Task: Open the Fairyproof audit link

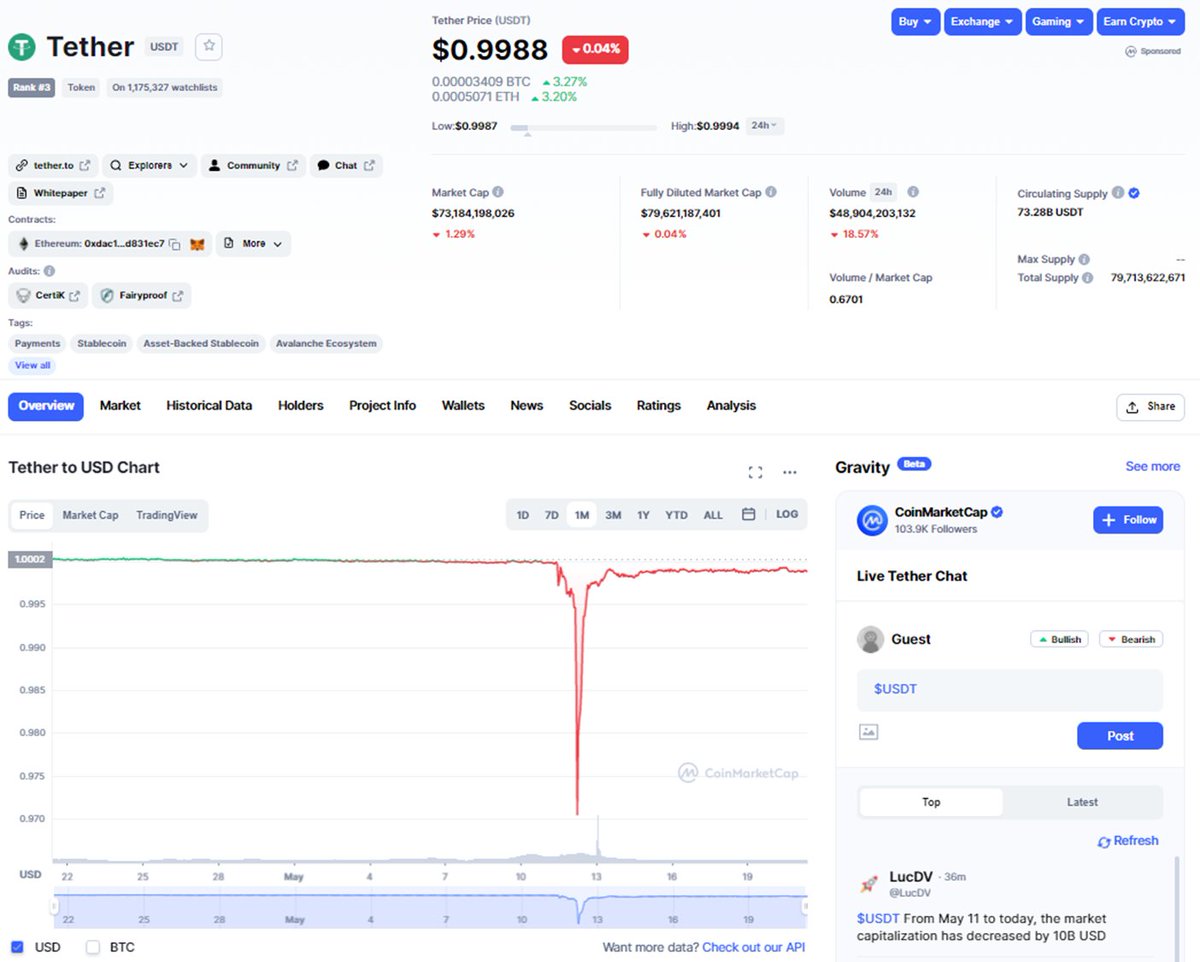Action: click(141, 296)
